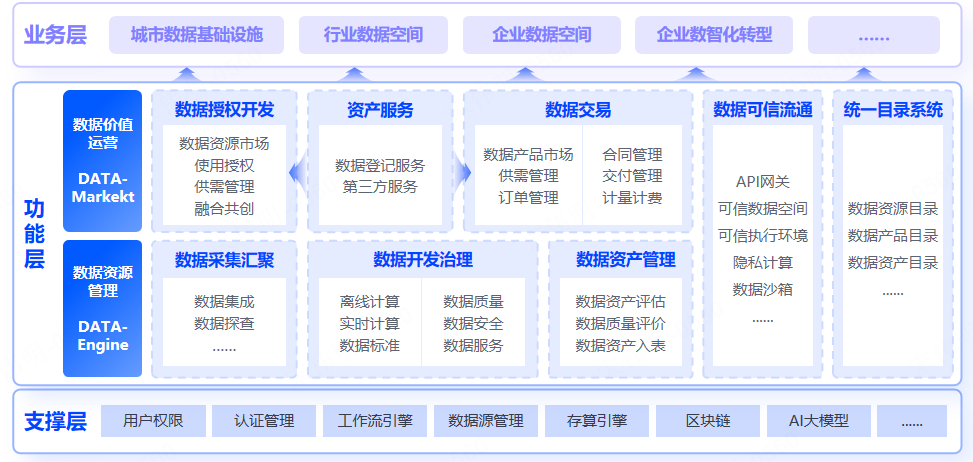973x462 pixels.
Task: Click the 数据可信流通 panel header
Action: pyautogui.click(x=762, y=110)
